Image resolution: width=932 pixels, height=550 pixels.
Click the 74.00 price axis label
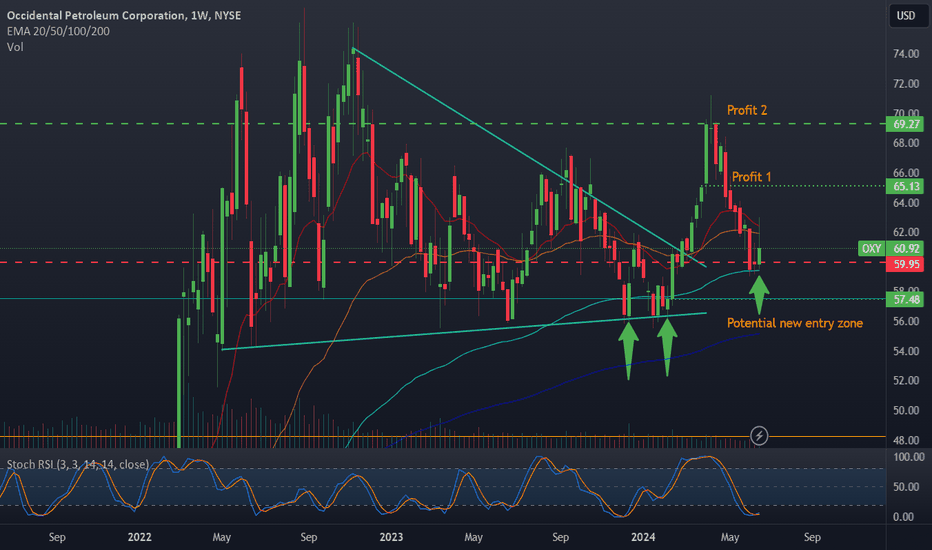coord(906,54)
